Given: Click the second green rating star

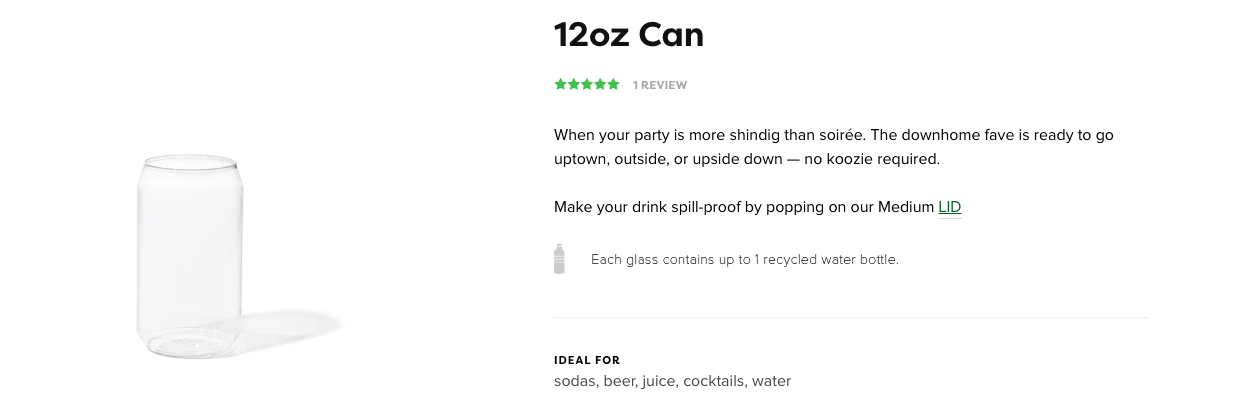Looking at the screenshot, I should [x=574, y=84].
